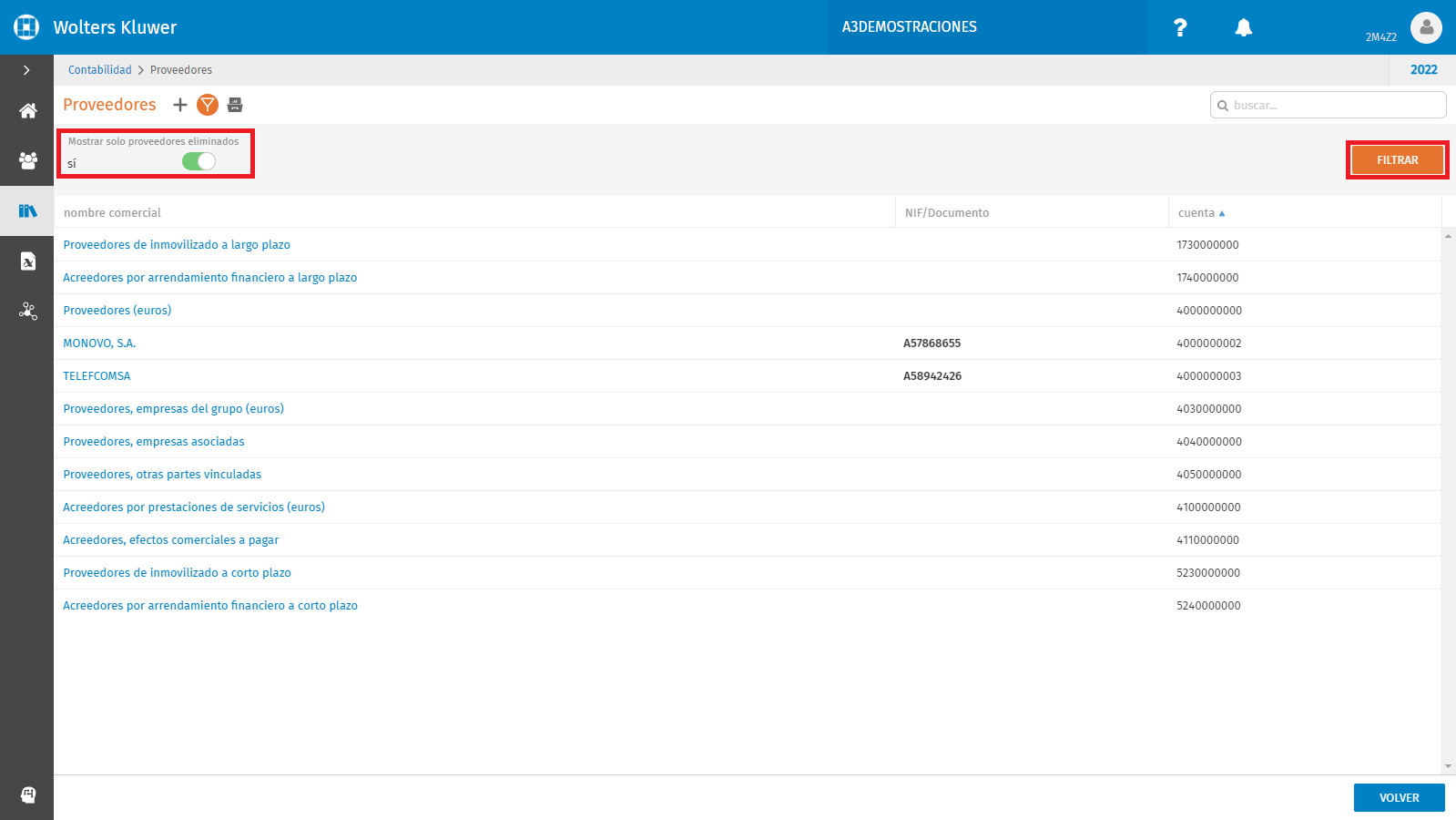Select year 2022 in header
The image size is (1456, 820).
point(1423,70)
